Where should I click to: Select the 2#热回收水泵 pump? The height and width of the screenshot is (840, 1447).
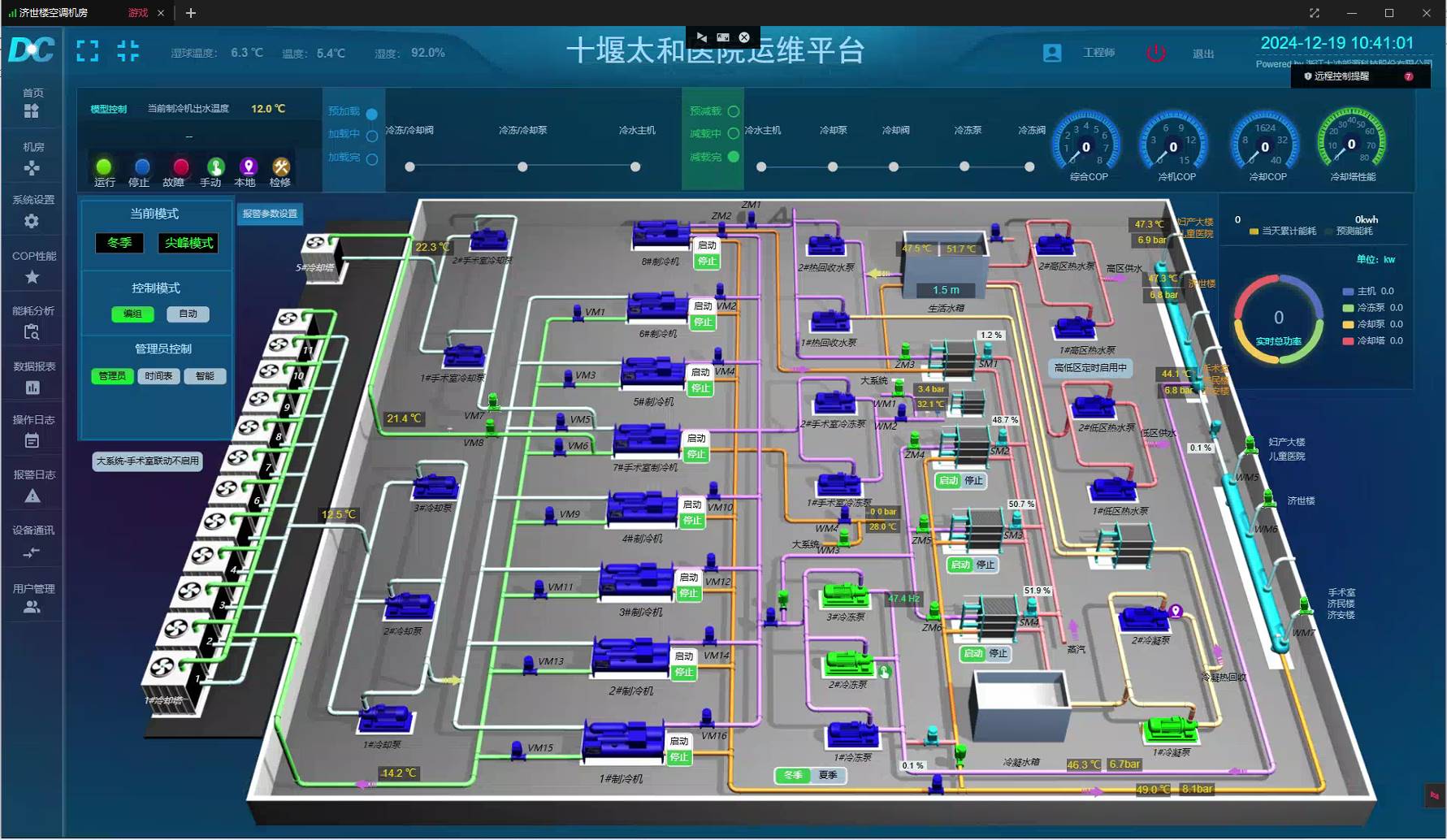pos(826,245)
